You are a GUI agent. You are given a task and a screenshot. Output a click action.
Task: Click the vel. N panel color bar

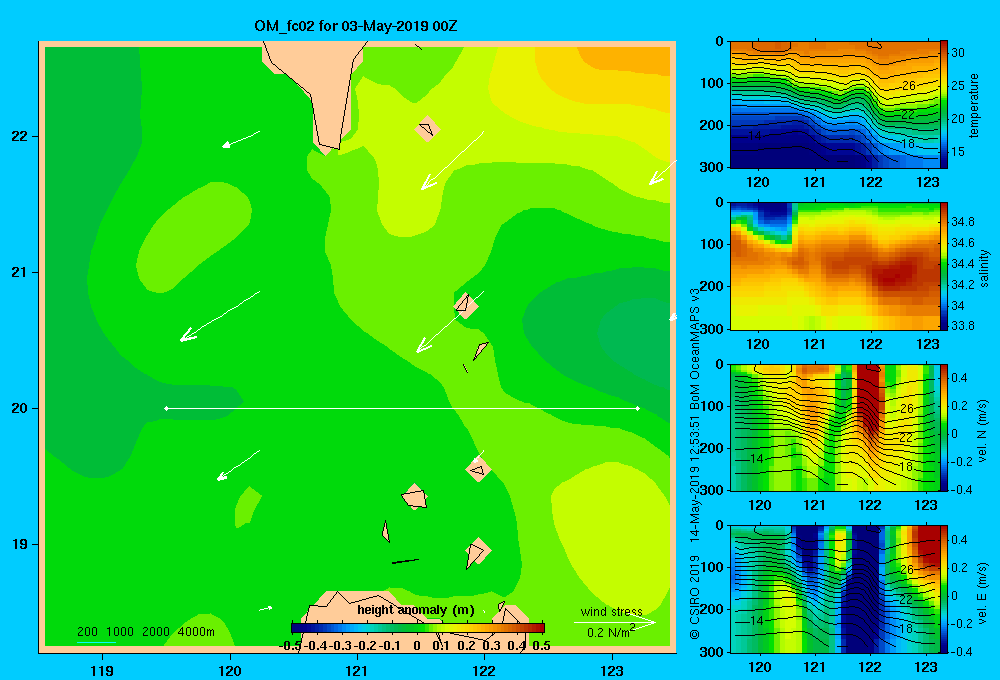click(x=944, y=427)
